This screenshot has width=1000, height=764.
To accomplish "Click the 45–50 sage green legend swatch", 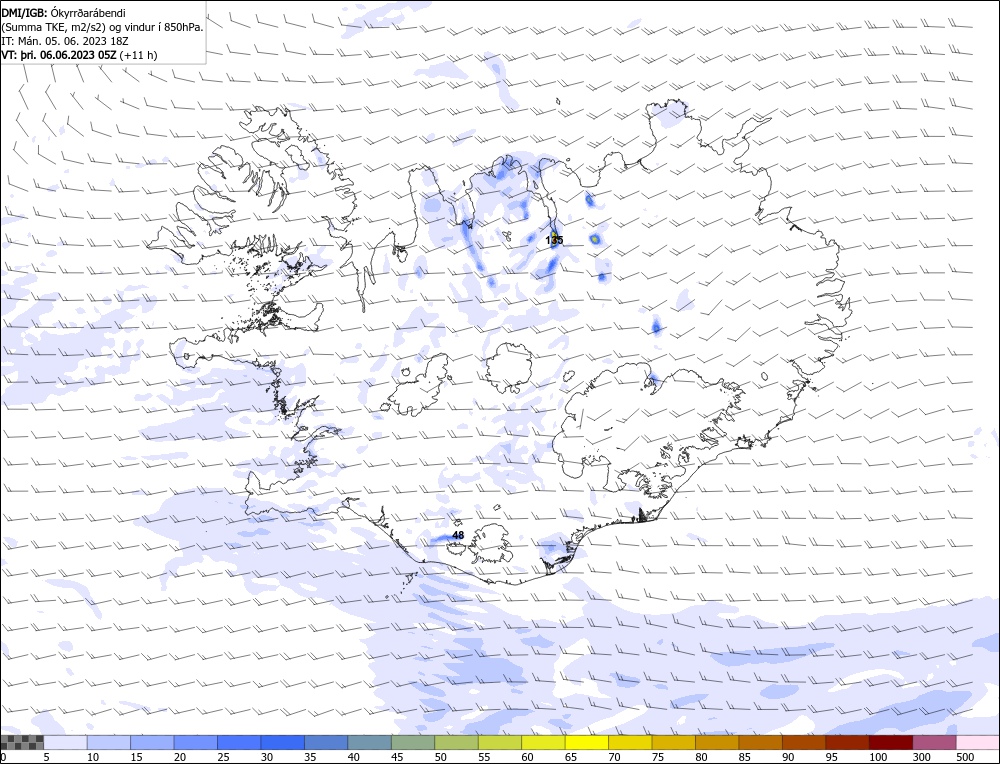I will 413,742.
